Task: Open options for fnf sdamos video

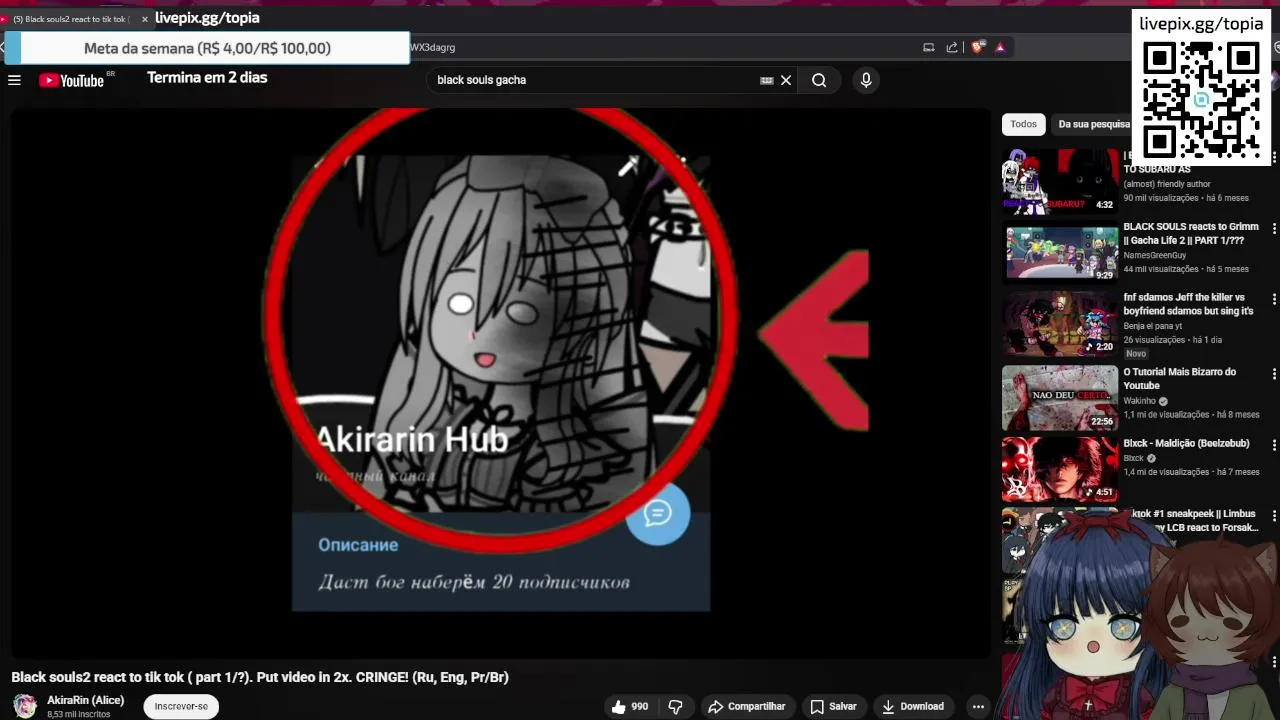Action: (1274, 299)
